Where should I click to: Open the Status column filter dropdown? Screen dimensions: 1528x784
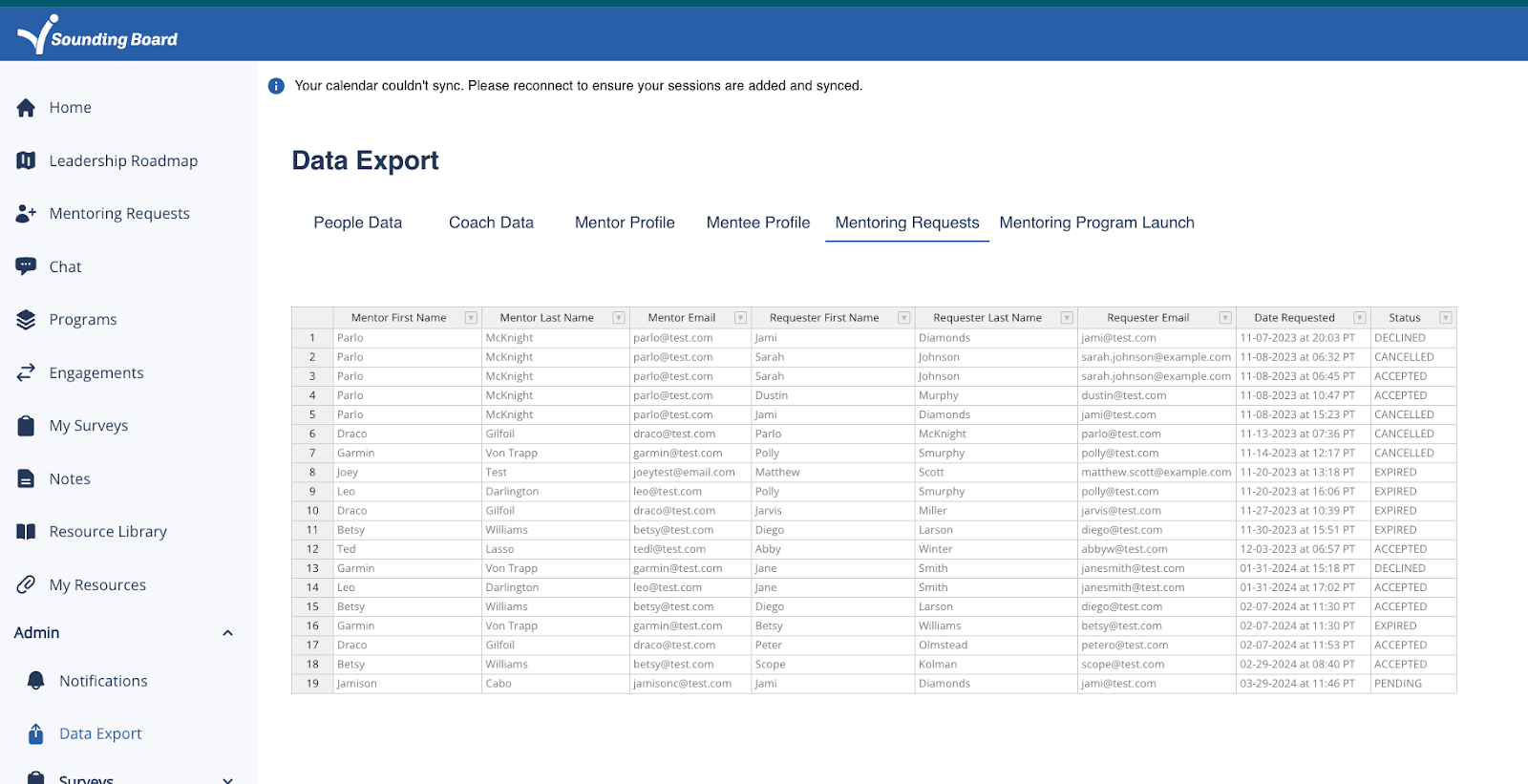pos(1445,318)
